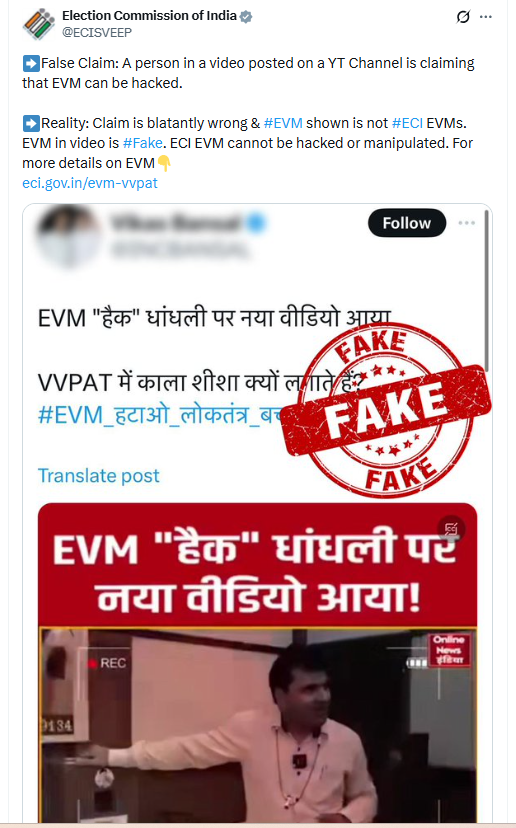Click the Online News India logo on video

[448, 650]
